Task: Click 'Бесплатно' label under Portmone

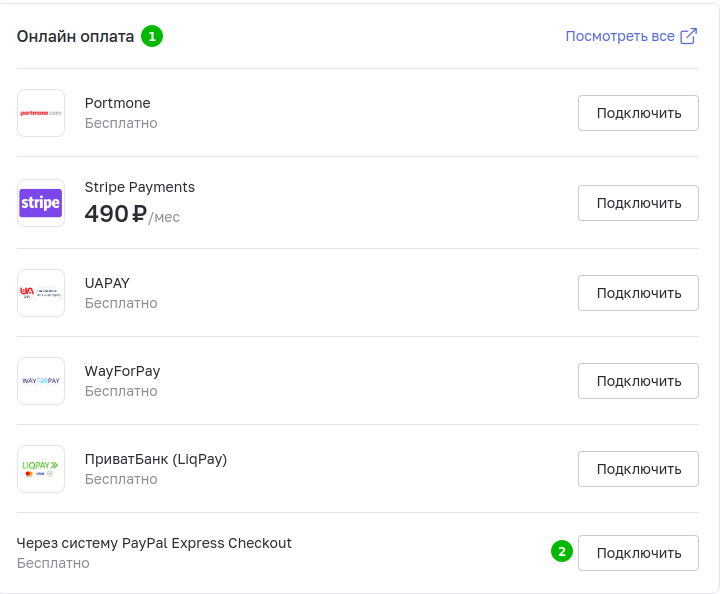Action: pyautogui.click(x=121, y=123)
